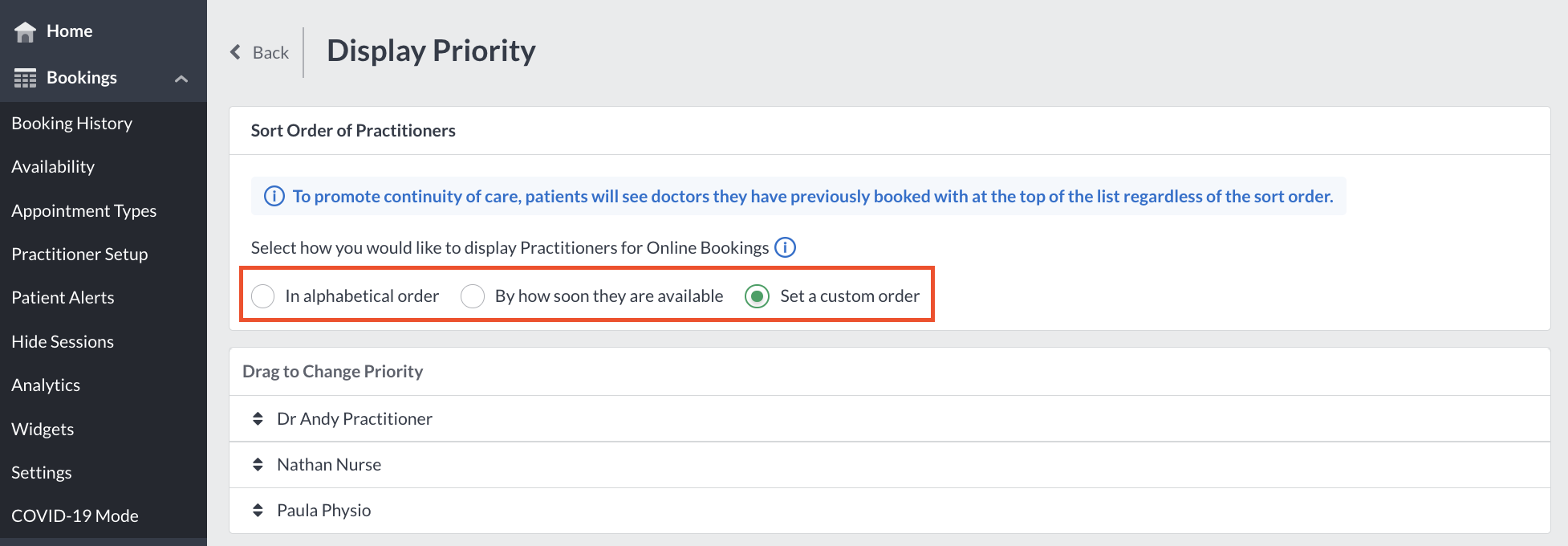
Task: Select In alphabetical order radio button
Action: click(x=263, y=296)
